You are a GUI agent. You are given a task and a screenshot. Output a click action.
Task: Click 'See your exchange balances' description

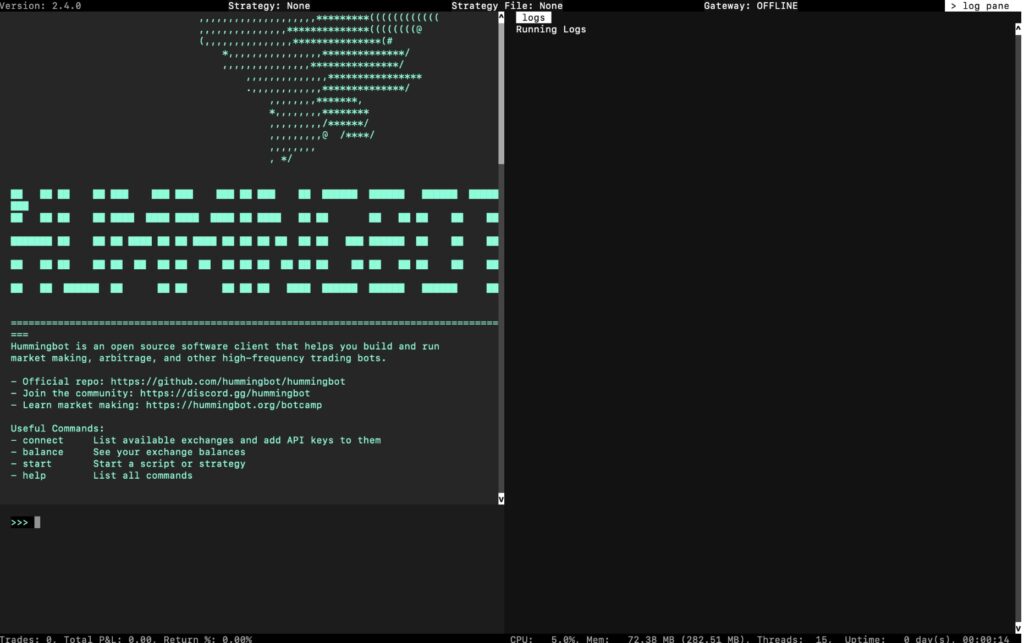click(x=169, y=452)
